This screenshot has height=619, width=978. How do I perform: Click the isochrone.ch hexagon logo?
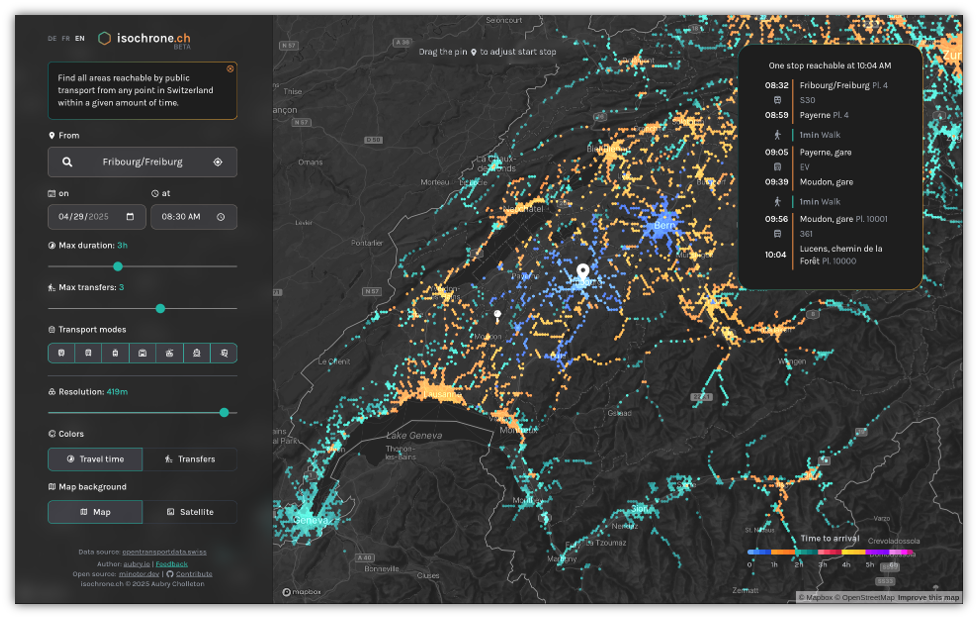(x=104, y=39)
